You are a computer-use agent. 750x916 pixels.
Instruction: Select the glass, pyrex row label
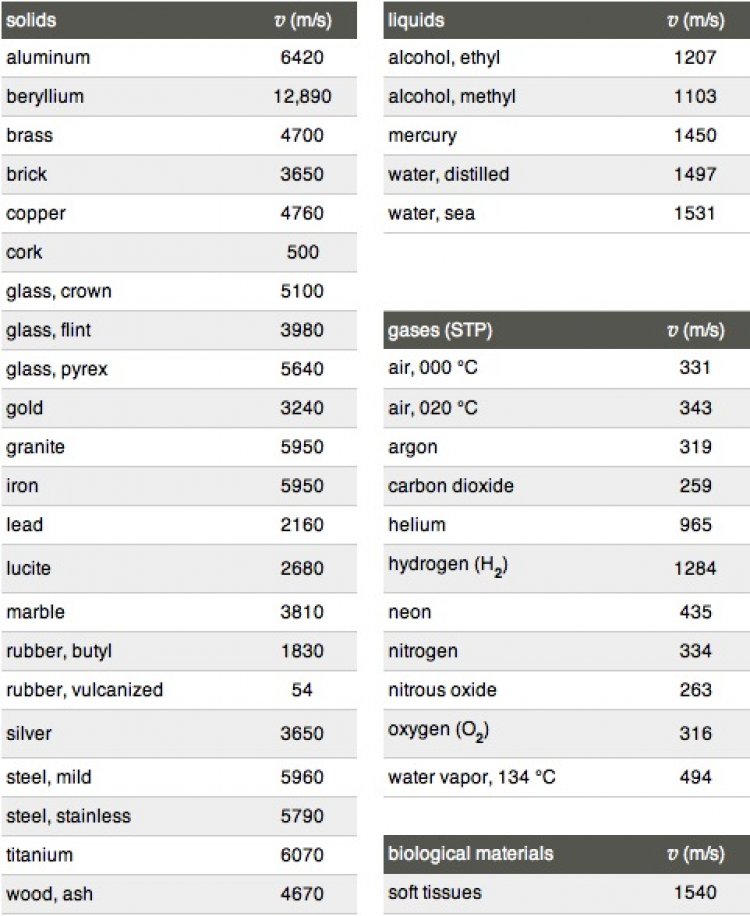(x=57, y=369)
